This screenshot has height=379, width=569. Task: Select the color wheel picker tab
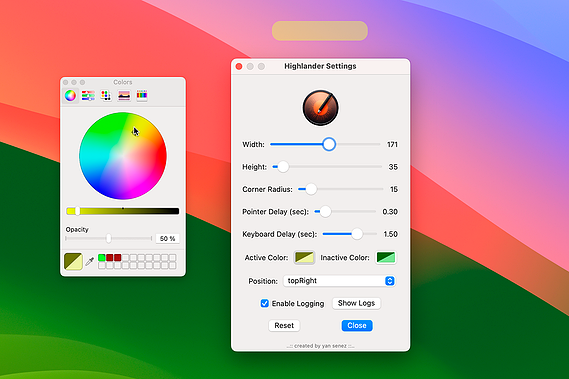tap(70, 95)
